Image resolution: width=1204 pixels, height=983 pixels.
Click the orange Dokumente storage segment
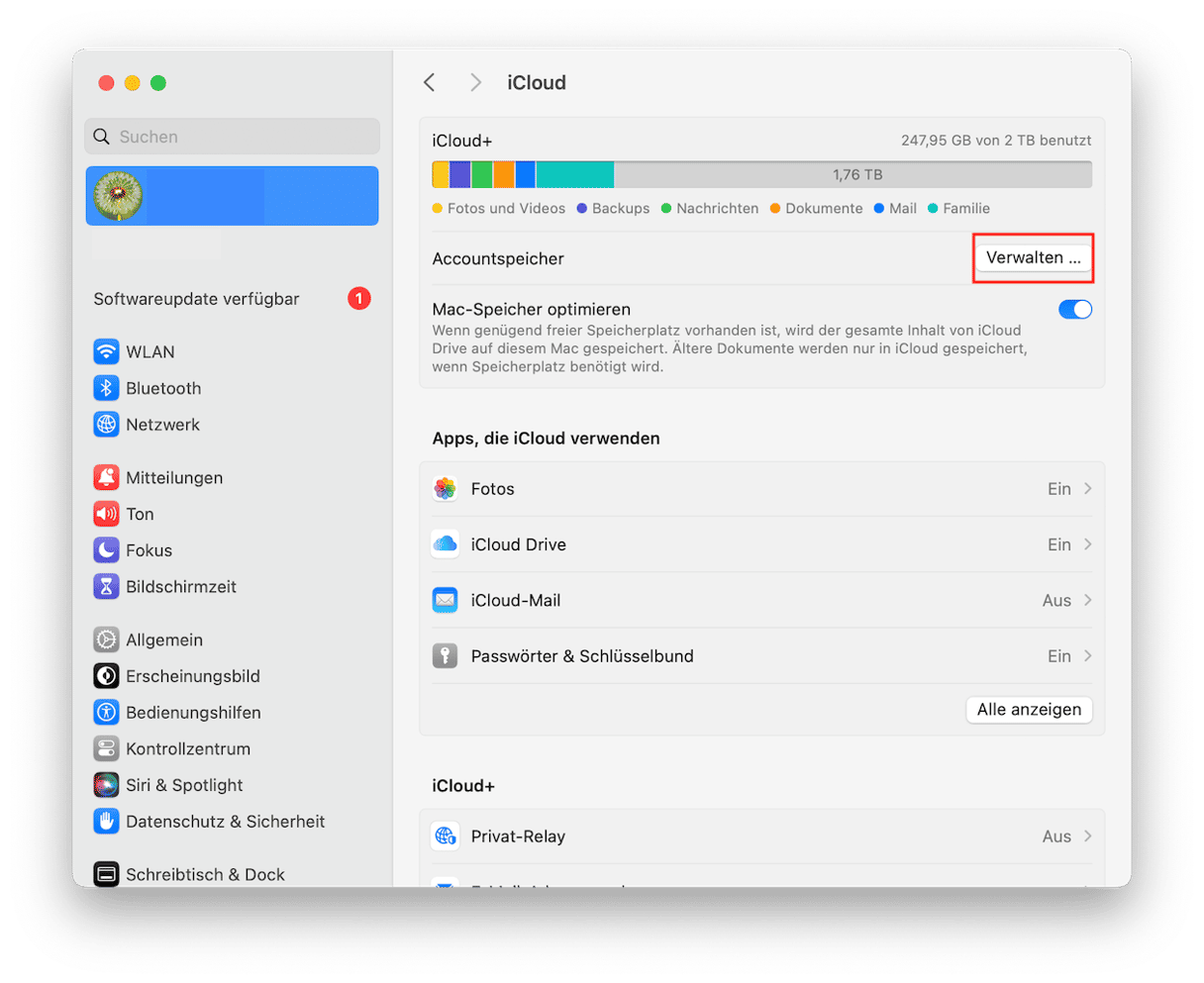coord(504,174)
